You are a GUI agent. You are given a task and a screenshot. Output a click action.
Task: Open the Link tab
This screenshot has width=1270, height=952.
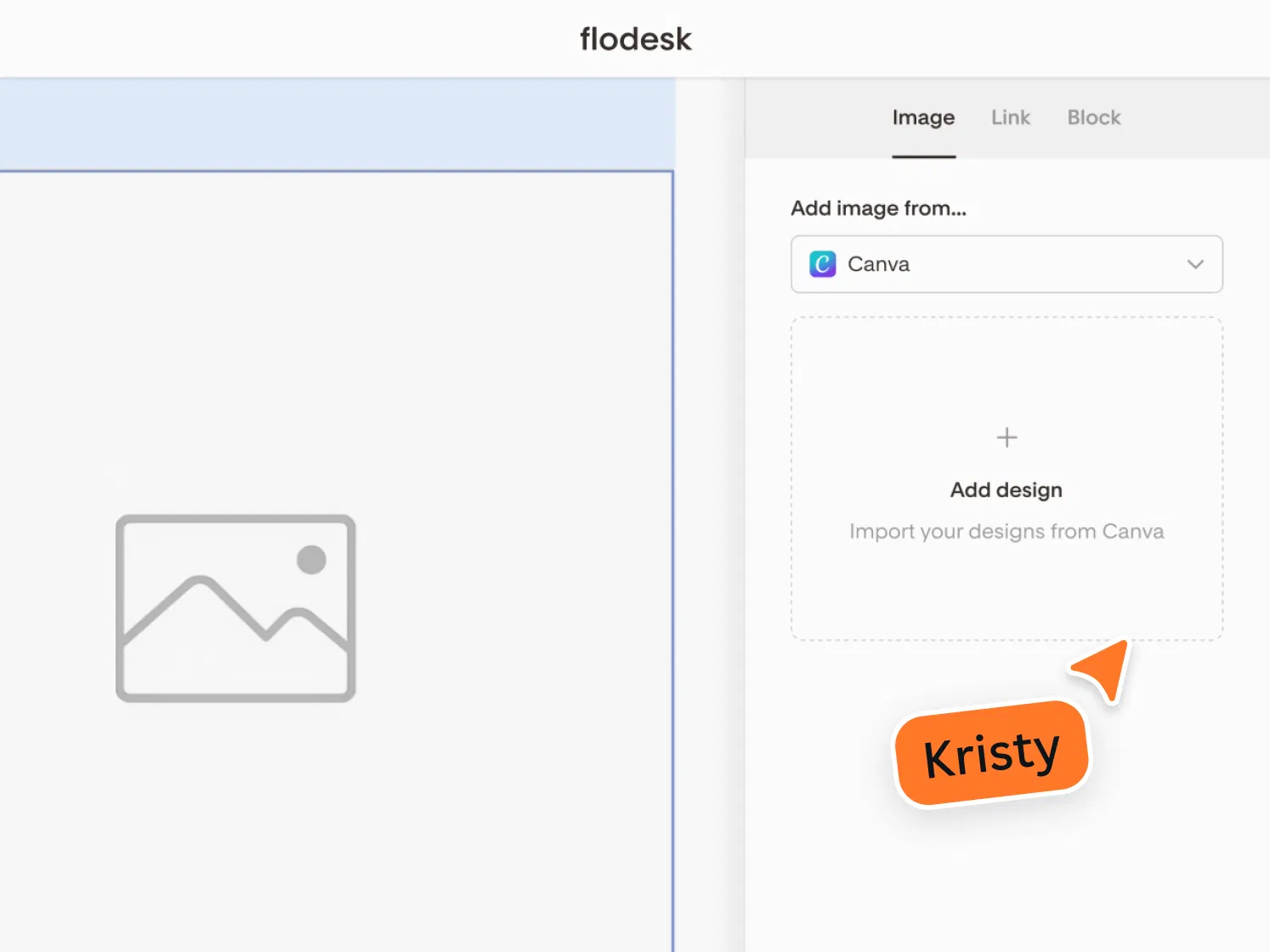click(x=1010, y=117)
